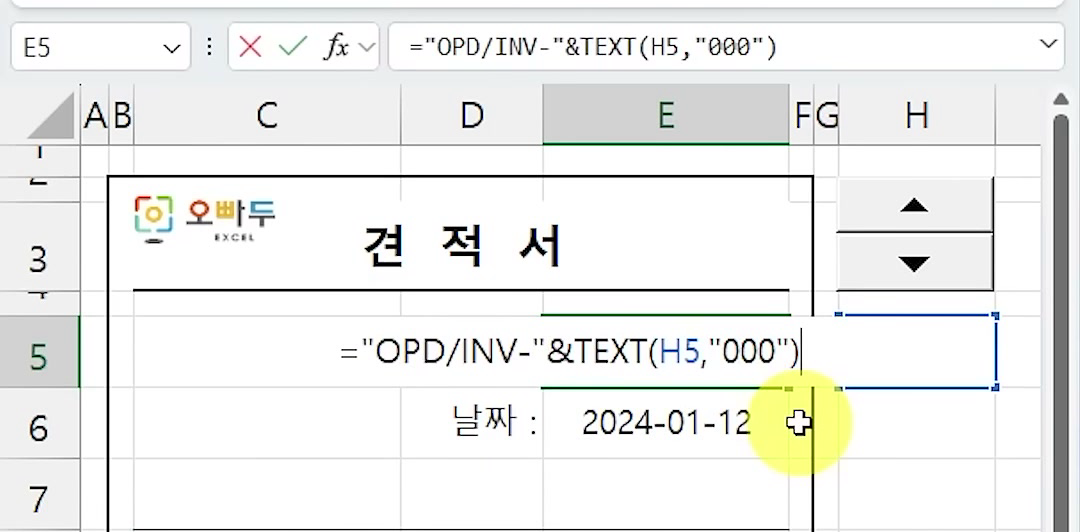Select column C header
Image resolution: width=1080 pixels, height=532 pixels.
coord(267,115)
